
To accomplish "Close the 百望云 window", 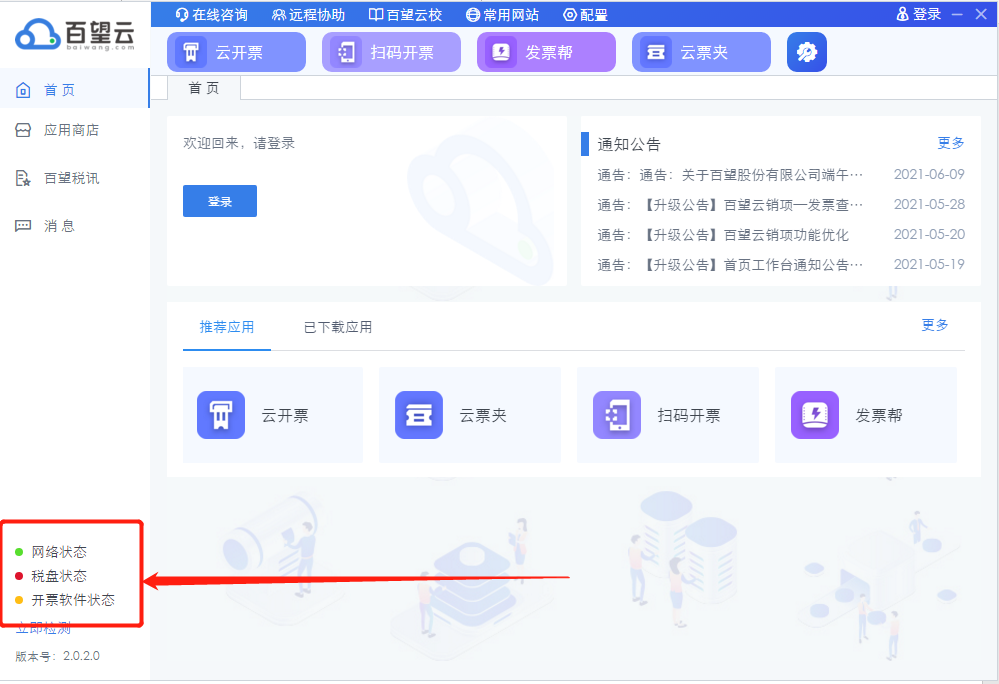I will coord(981,14).
